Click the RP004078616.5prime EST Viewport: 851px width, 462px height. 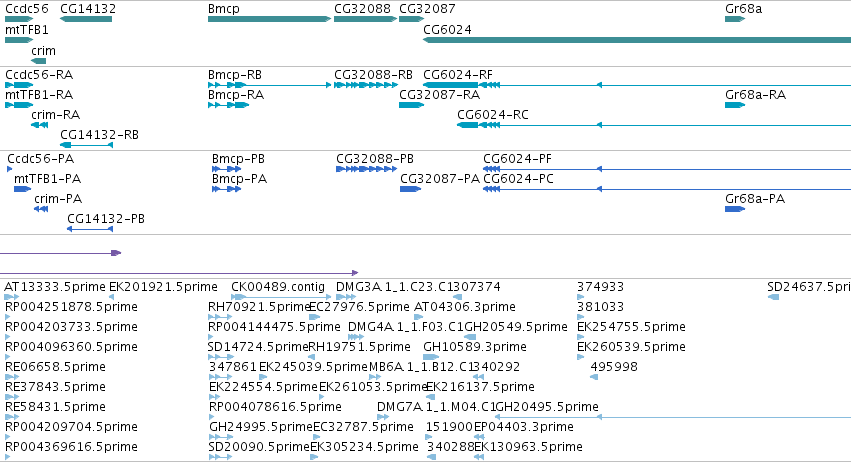click(212, 417)
